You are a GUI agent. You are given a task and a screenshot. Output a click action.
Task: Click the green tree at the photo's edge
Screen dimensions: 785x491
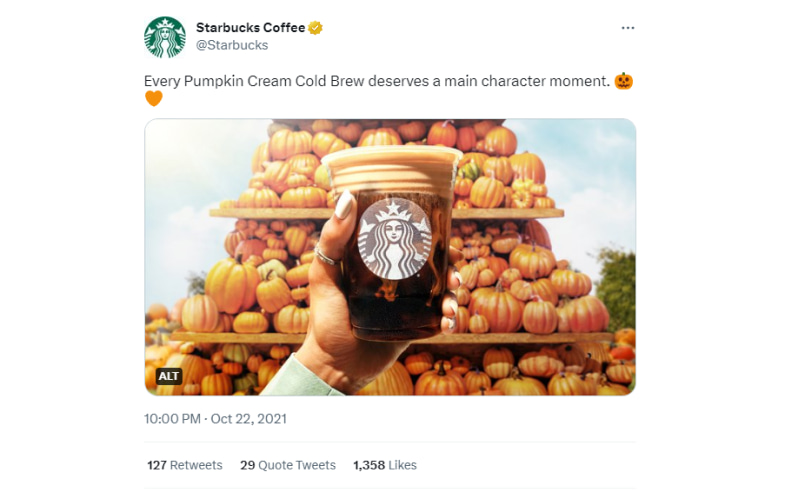618,290
